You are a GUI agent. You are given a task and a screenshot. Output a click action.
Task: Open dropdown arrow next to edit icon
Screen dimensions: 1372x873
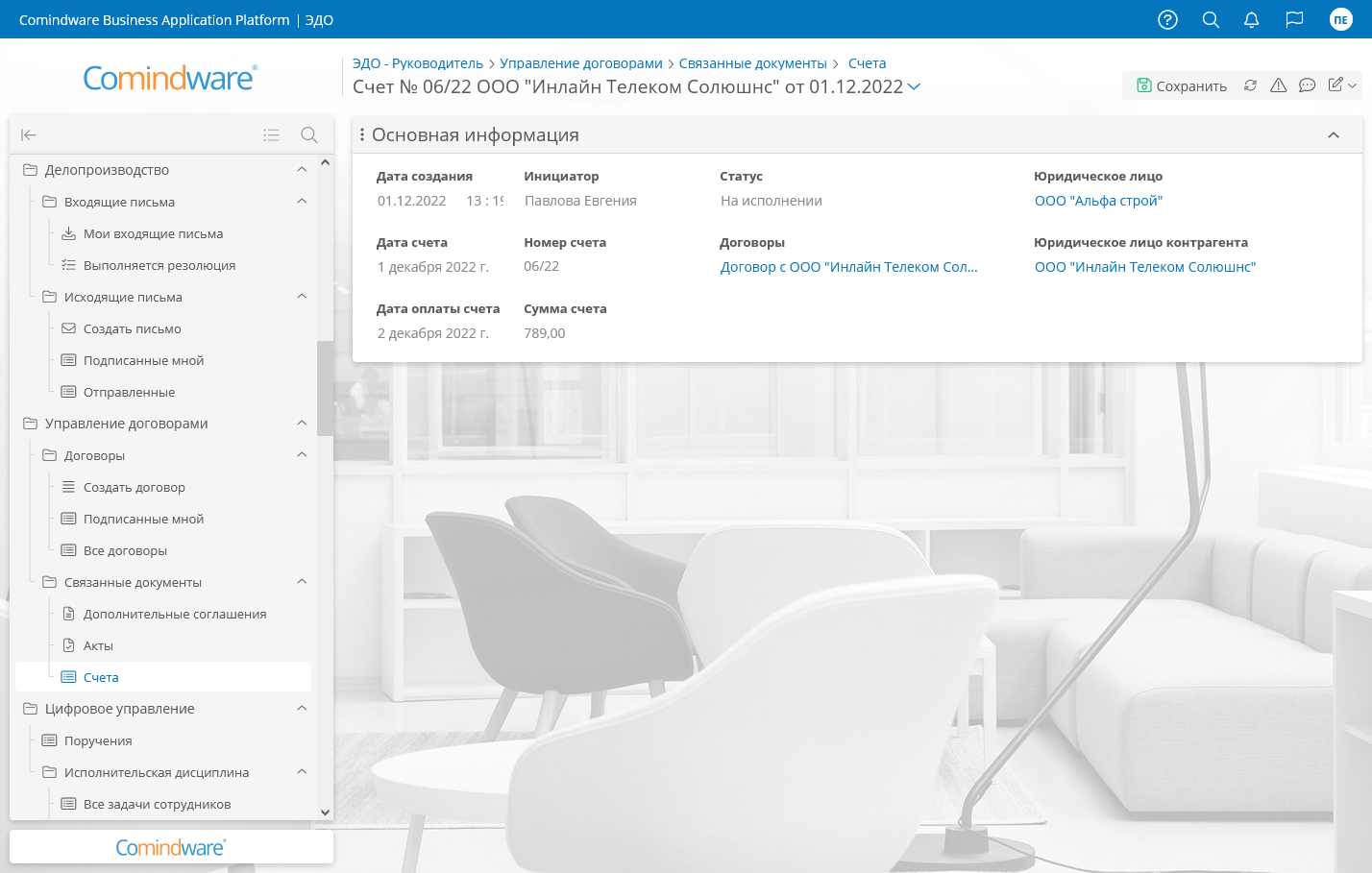[1352, 85]
